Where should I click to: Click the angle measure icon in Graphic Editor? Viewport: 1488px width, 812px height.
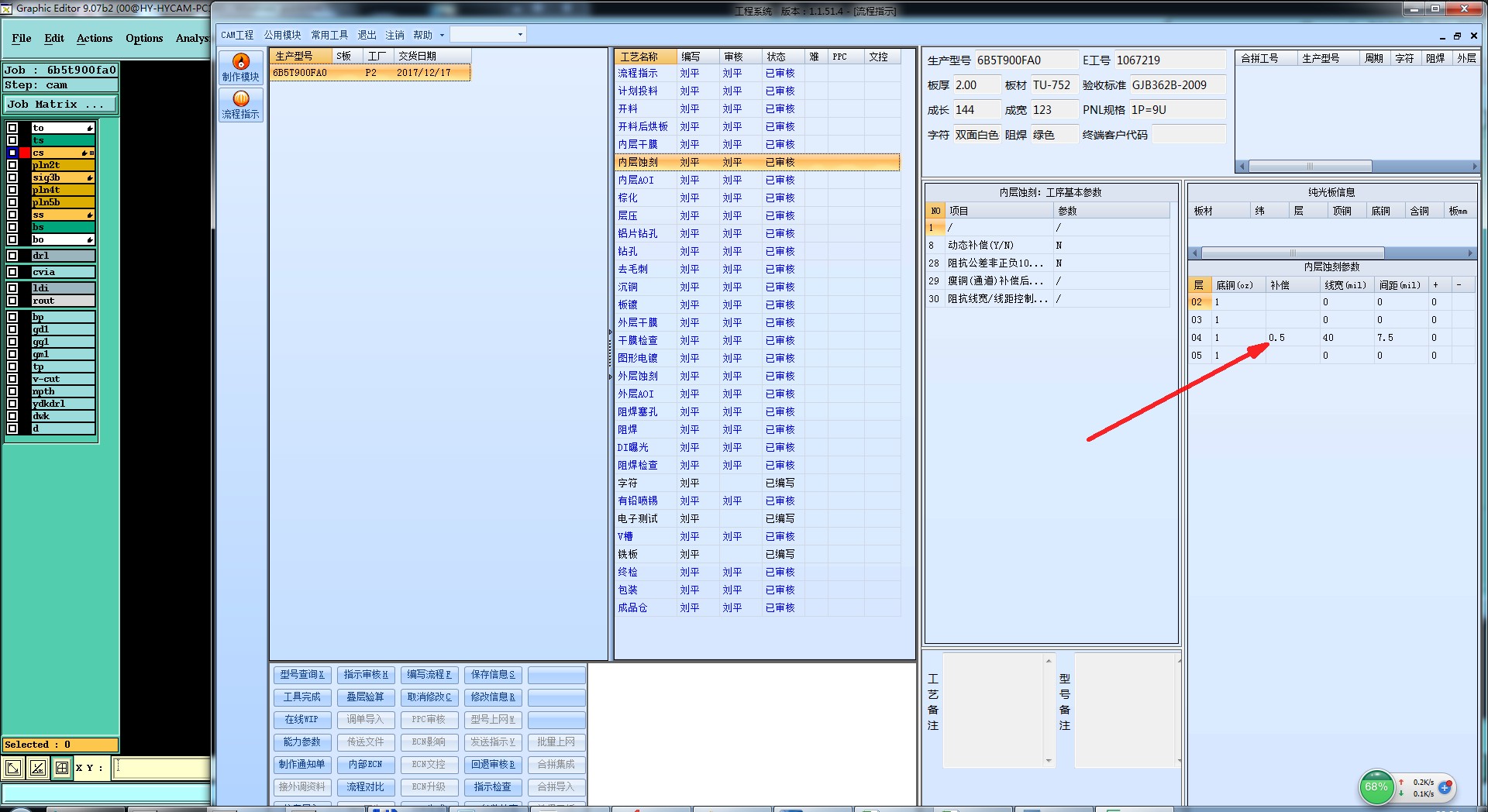coord(37,768)
